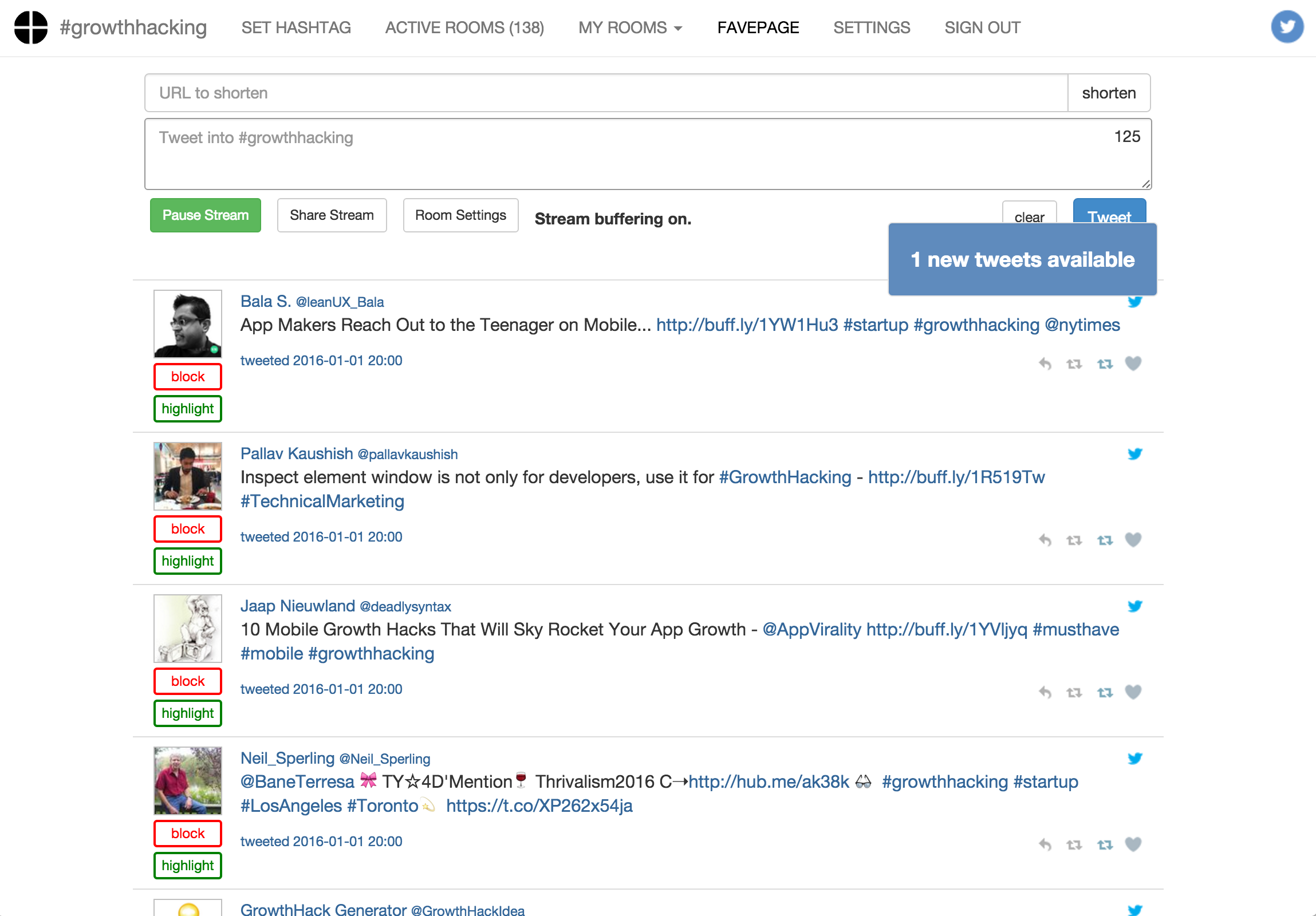Pause the tweet stream
This screenshot has width=1316, height=916.
click(x=204, y=215)
